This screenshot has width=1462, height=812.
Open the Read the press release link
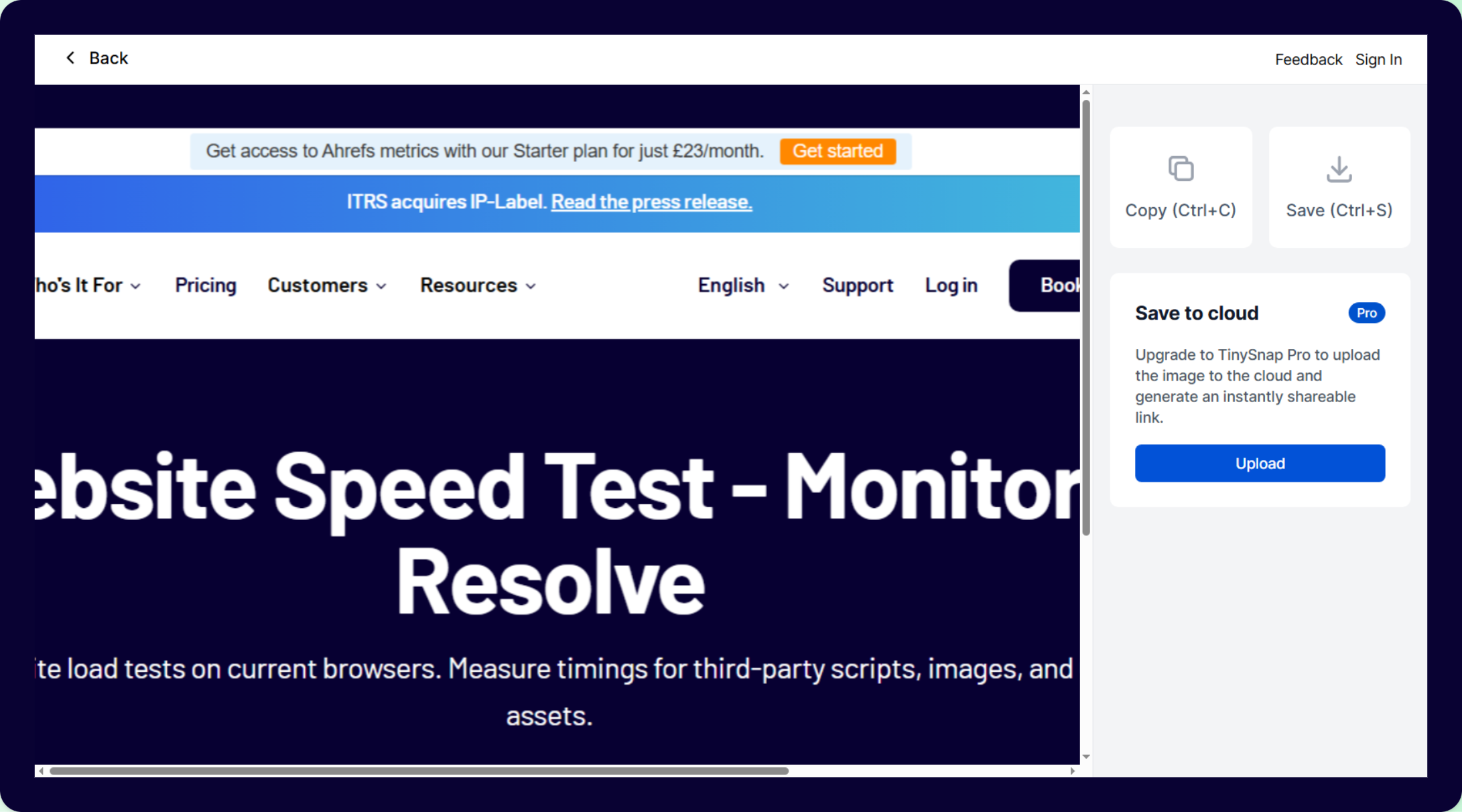651,202
